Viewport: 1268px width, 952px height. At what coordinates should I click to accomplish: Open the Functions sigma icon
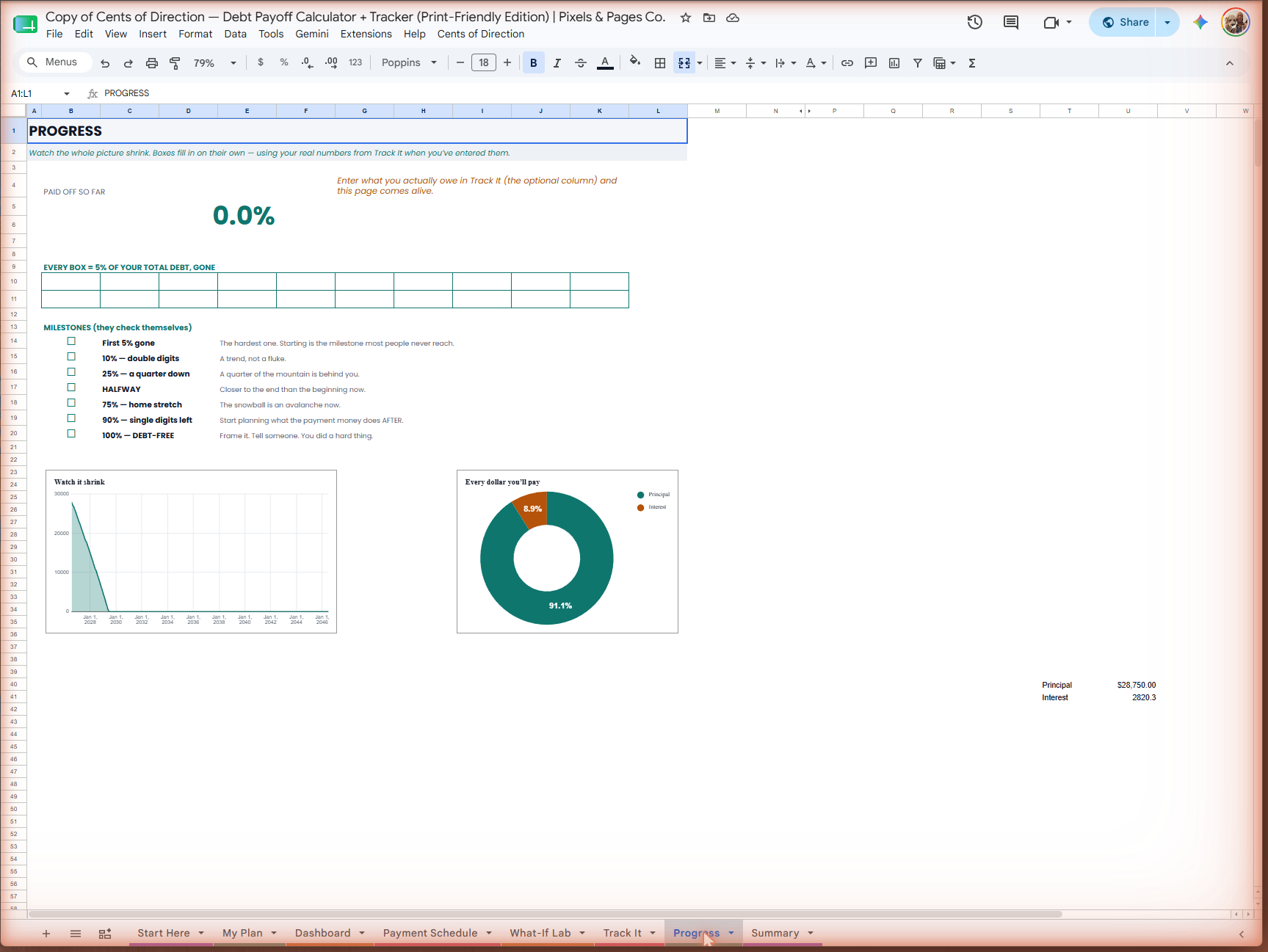(972, 63)
